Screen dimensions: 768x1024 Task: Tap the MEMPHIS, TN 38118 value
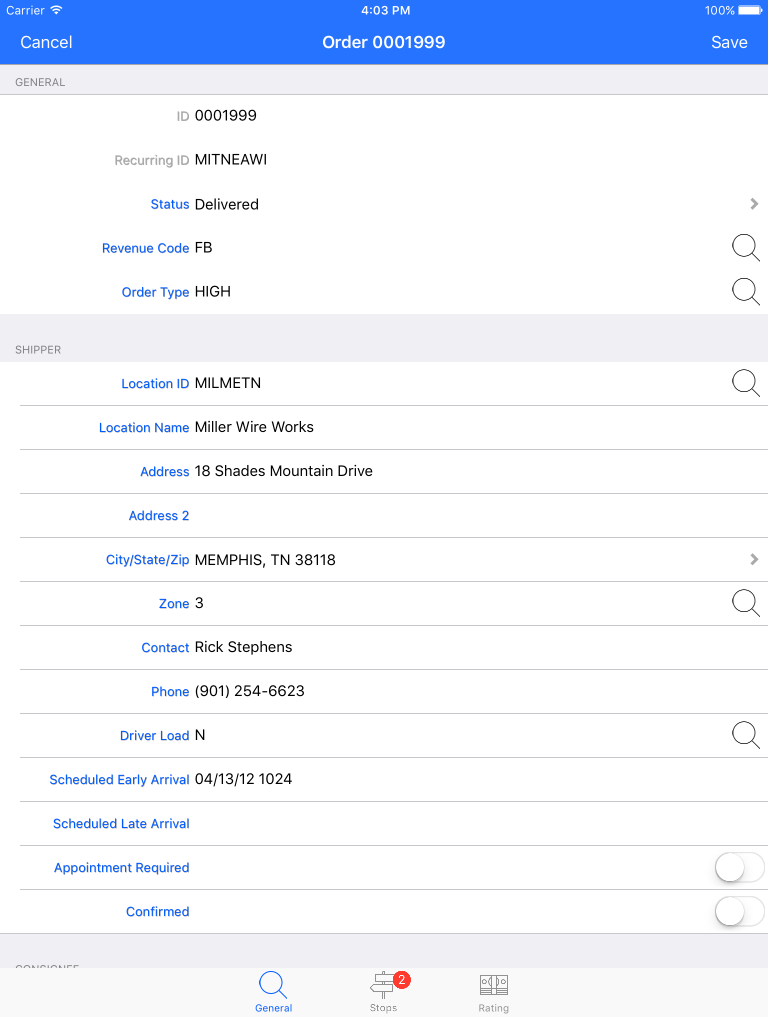pos(265,560)
